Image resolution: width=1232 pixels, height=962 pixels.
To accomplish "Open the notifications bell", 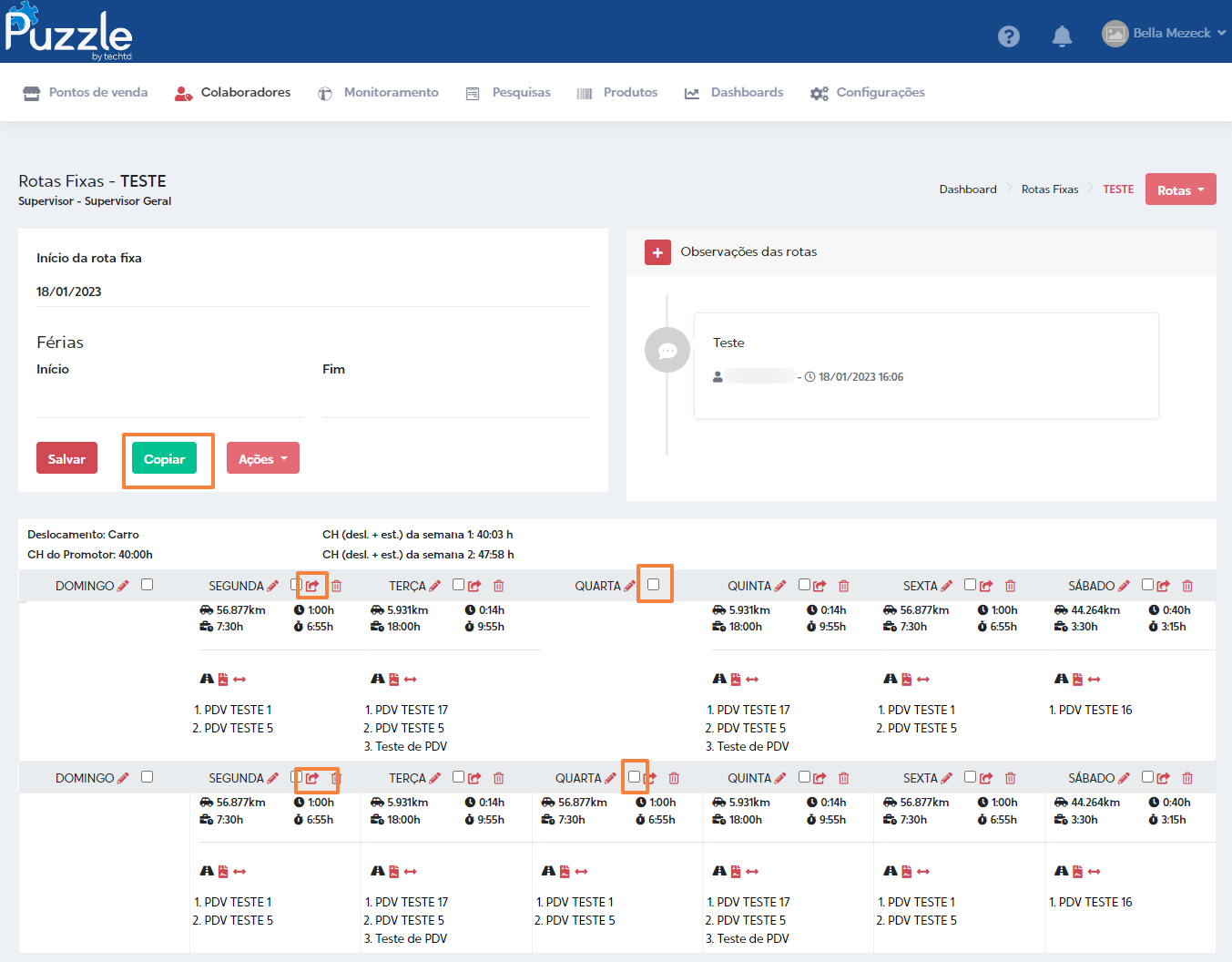I will click(x=1062, y=36).
